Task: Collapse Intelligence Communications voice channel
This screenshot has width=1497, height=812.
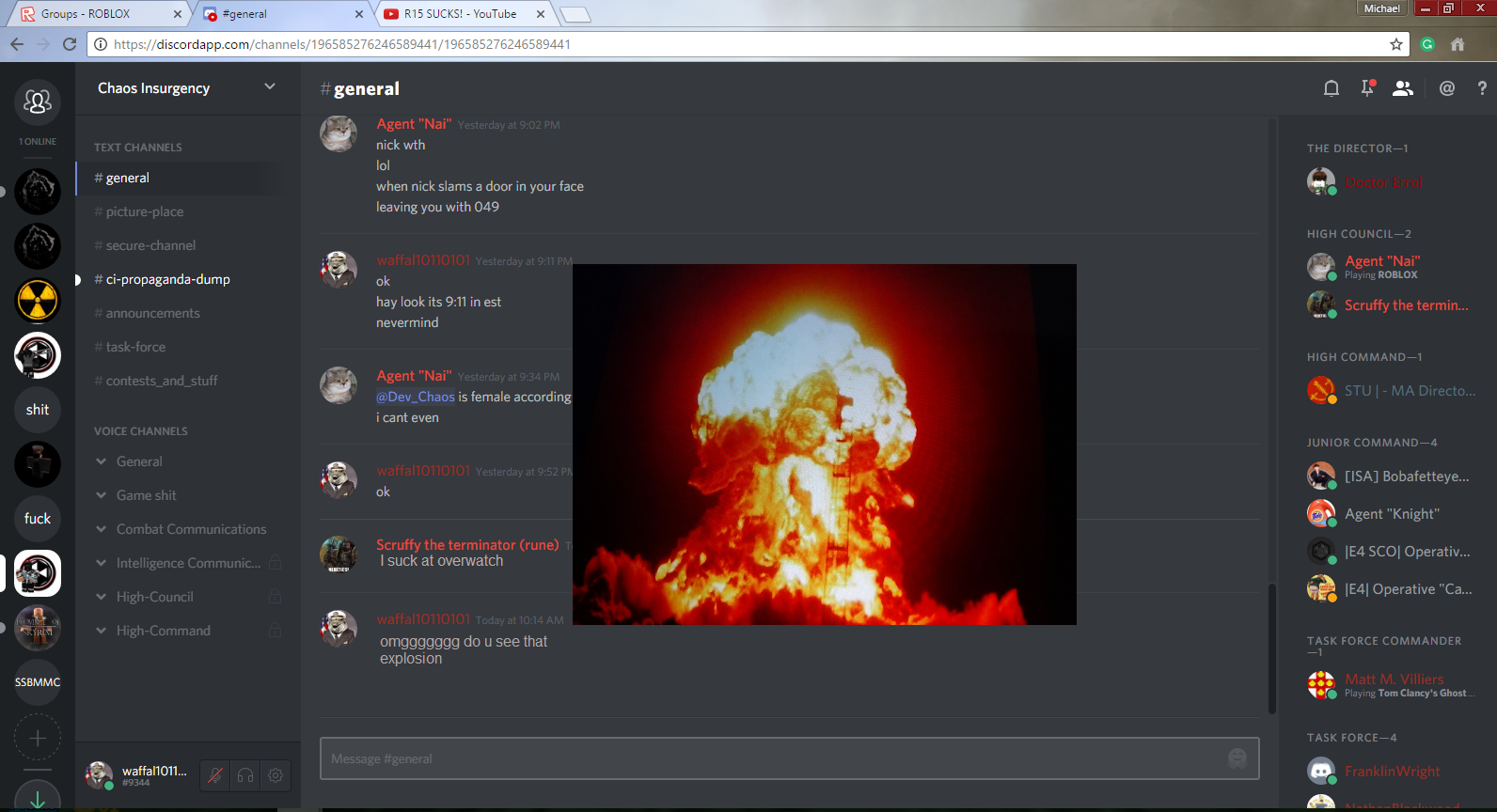Action: click(x=188, y=563)
